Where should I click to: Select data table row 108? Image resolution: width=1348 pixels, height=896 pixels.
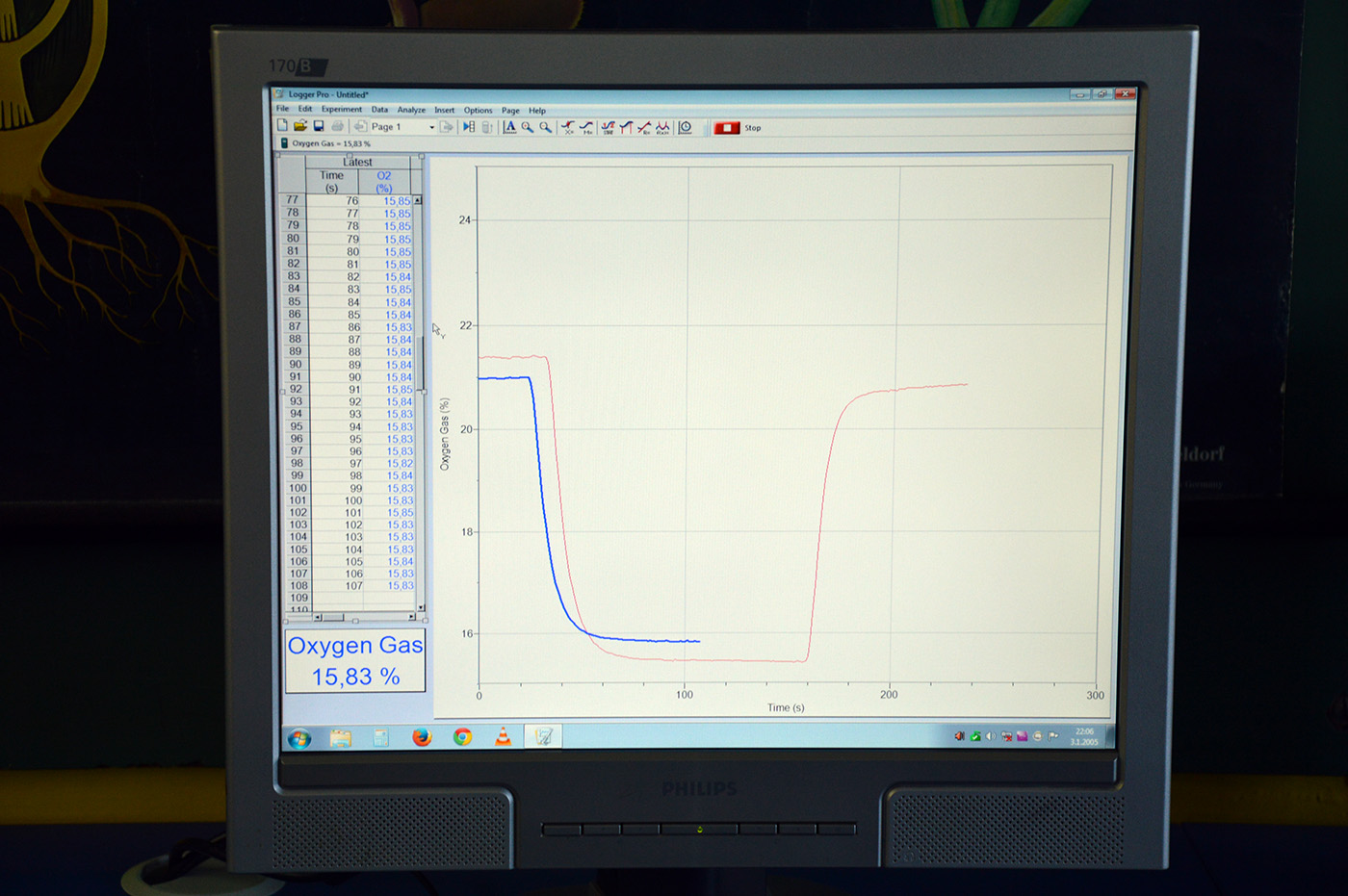tap(299, 585)
